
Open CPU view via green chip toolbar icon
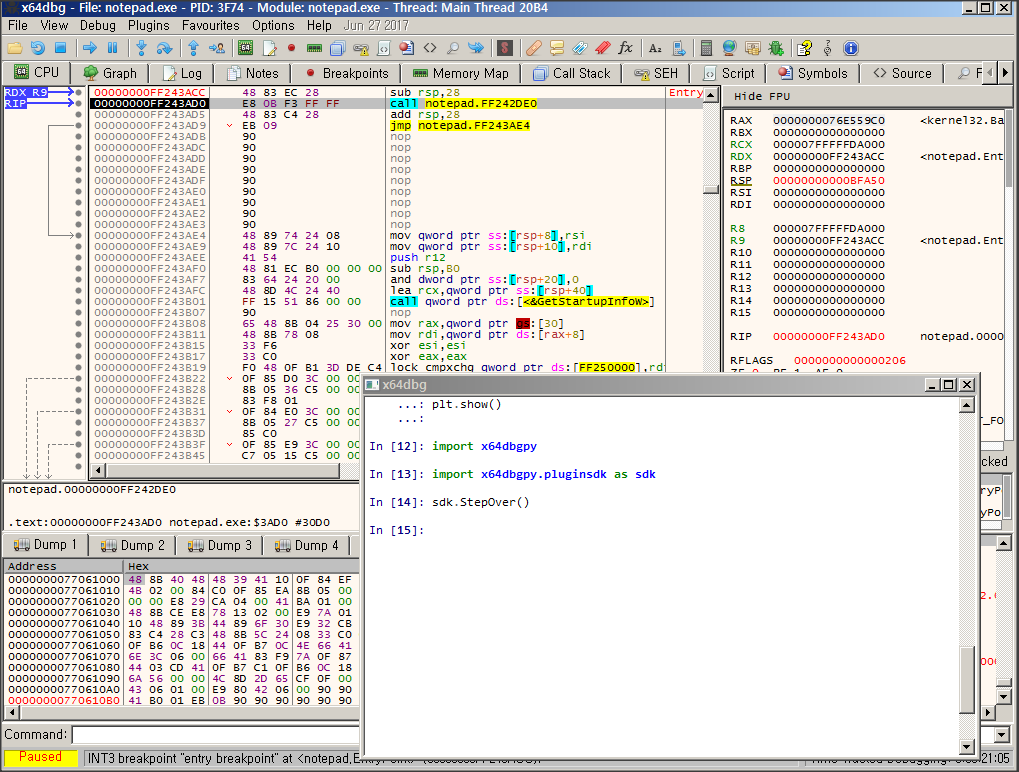245,48
